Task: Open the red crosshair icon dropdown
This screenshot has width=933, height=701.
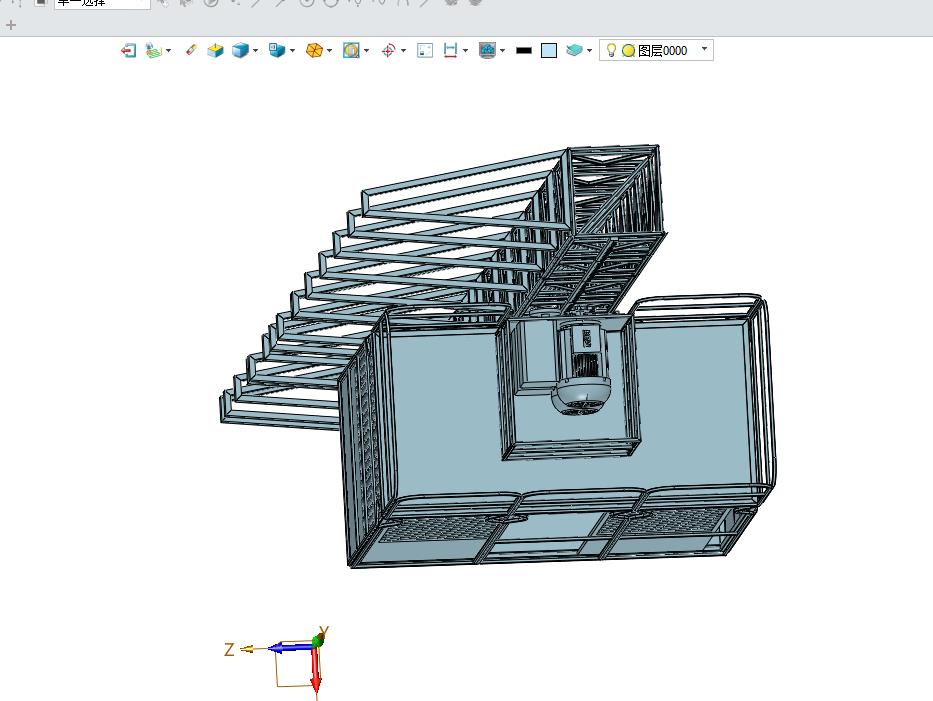Action: coord(404,51)
